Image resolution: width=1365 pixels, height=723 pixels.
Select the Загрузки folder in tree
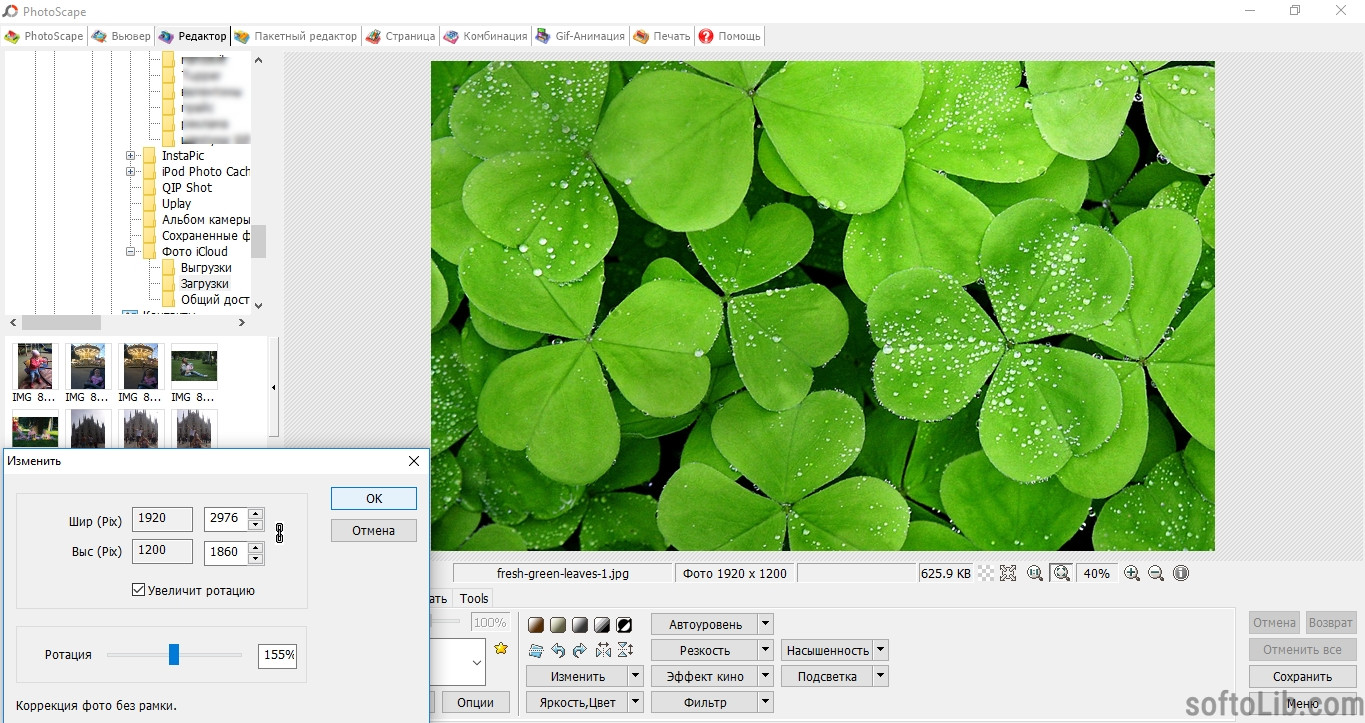[204, 284]
